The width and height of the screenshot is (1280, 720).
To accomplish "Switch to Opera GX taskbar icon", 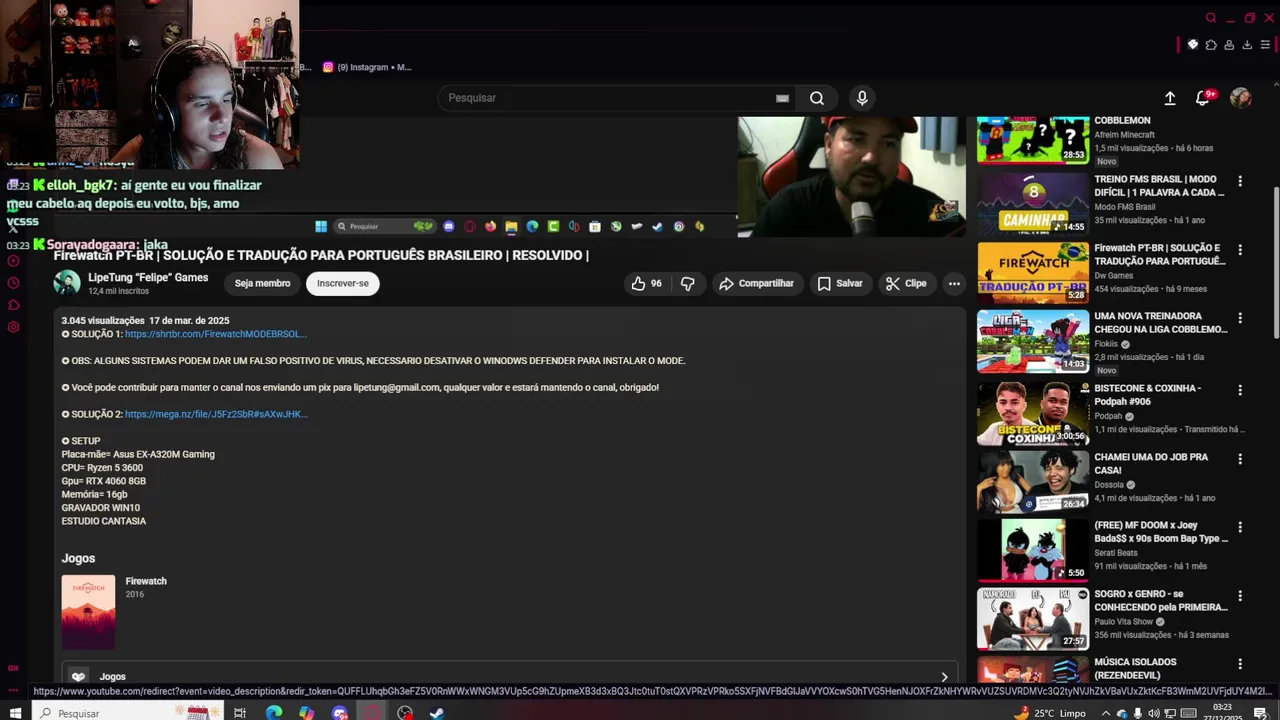I will (x=372, y=713).
